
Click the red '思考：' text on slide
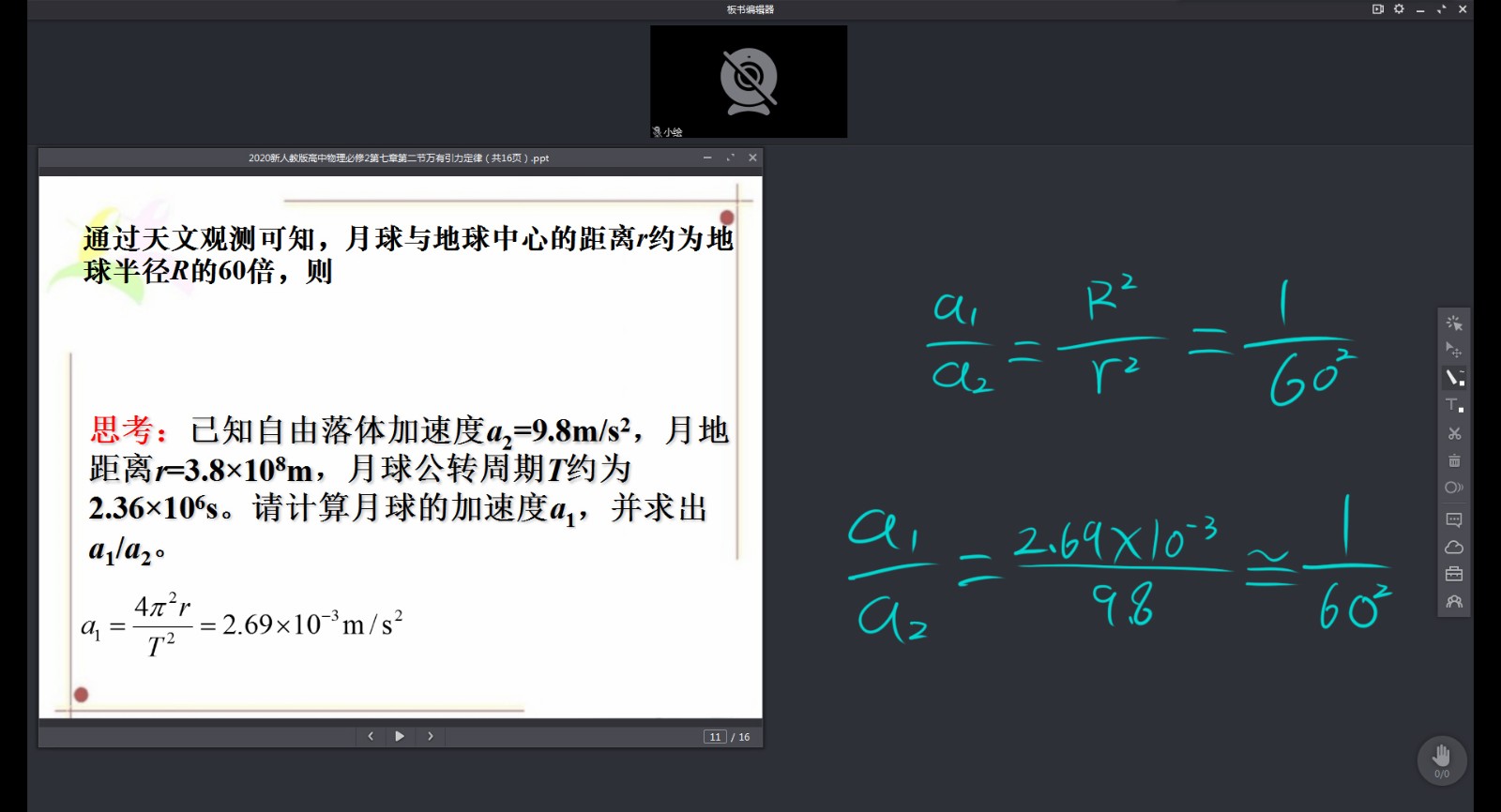(129, 430)
